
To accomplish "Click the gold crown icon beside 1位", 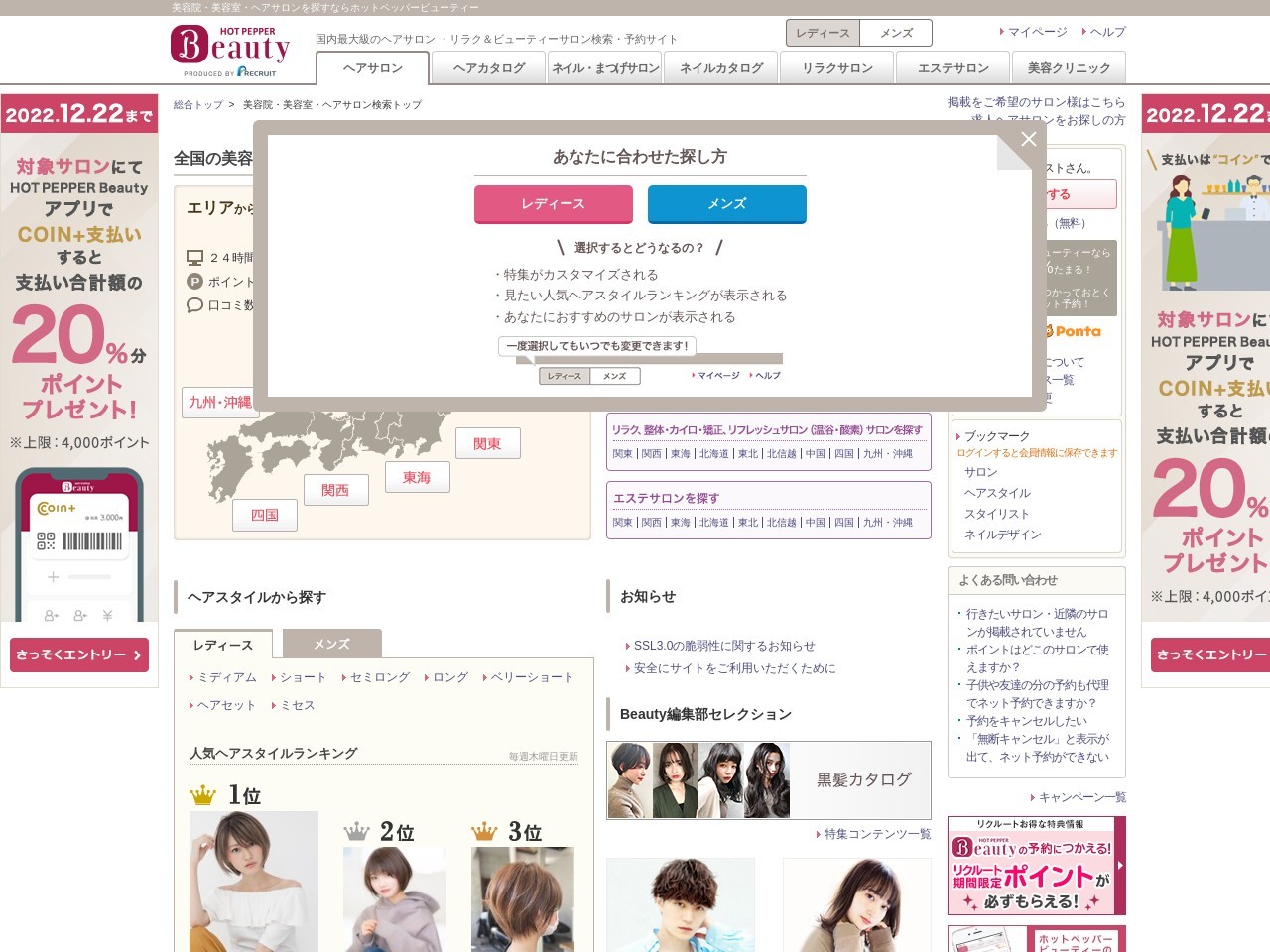I will [203, 795].
